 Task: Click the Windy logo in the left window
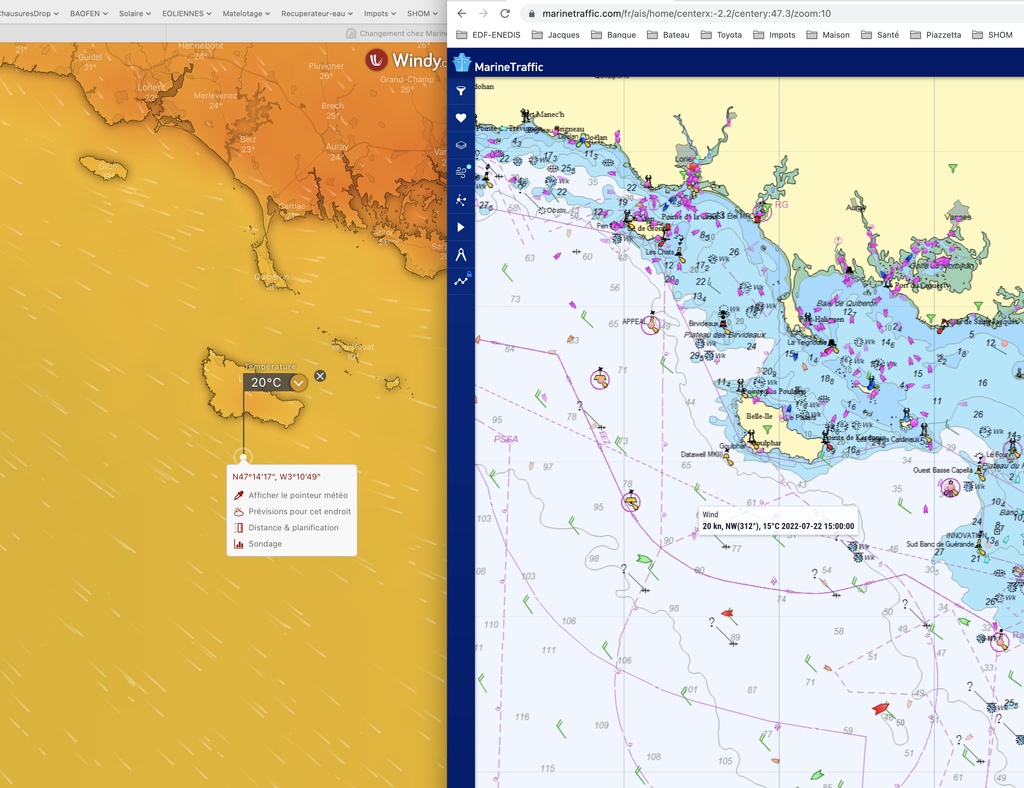tap(404, 61)
